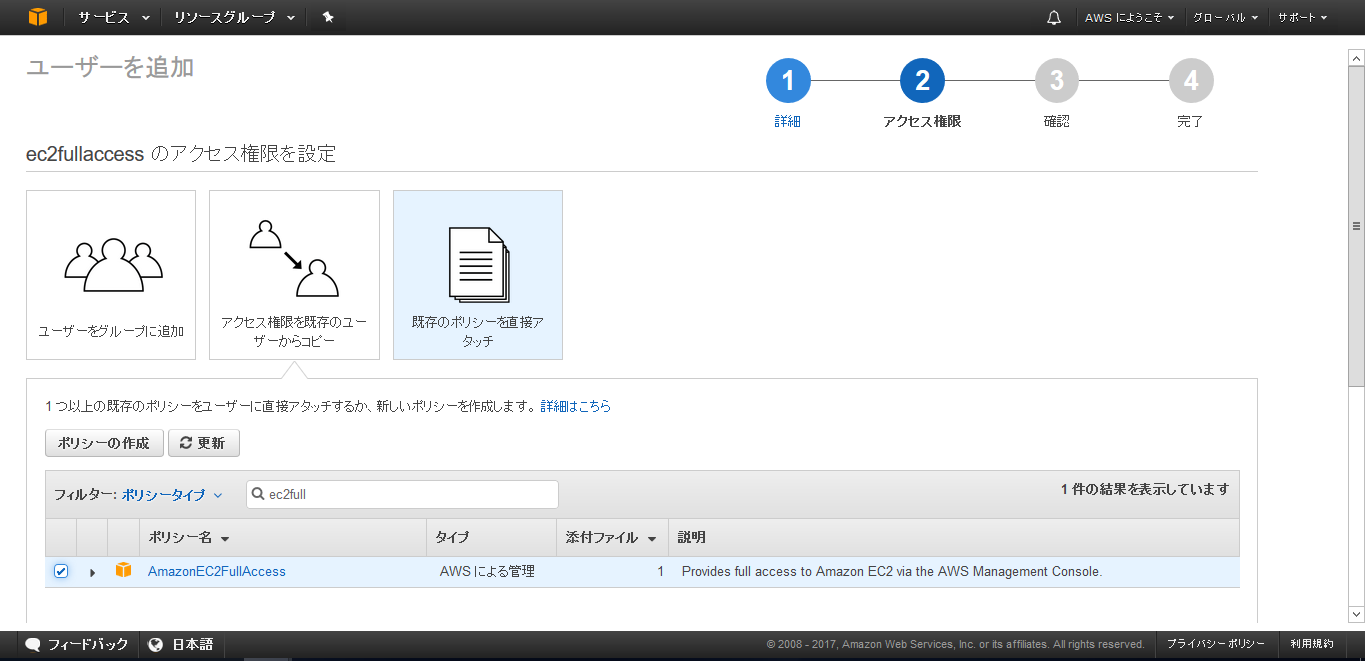Change language via 日本語 button
The image size is (1365, 661).
tap(181, 645)
